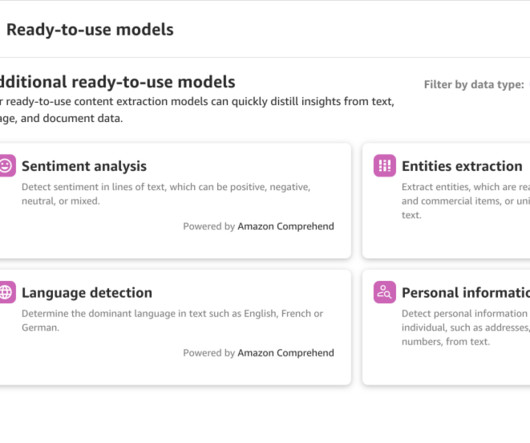530x443 pixels.
Task: Click the Entities extraction description text
Action: [x=466, y=201]
